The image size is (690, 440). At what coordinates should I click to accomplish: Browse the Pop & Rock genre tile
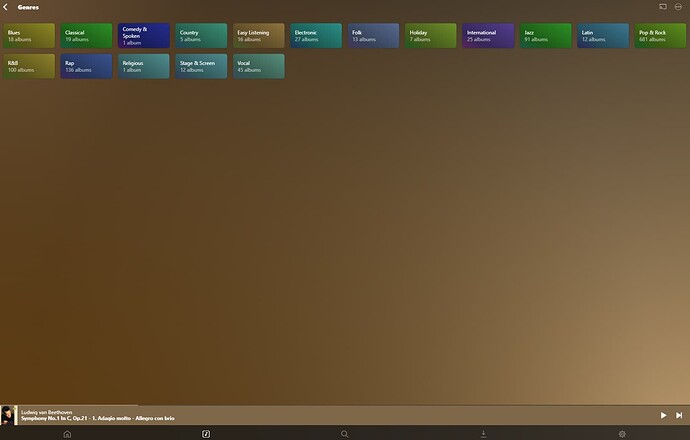pos(661,36)
